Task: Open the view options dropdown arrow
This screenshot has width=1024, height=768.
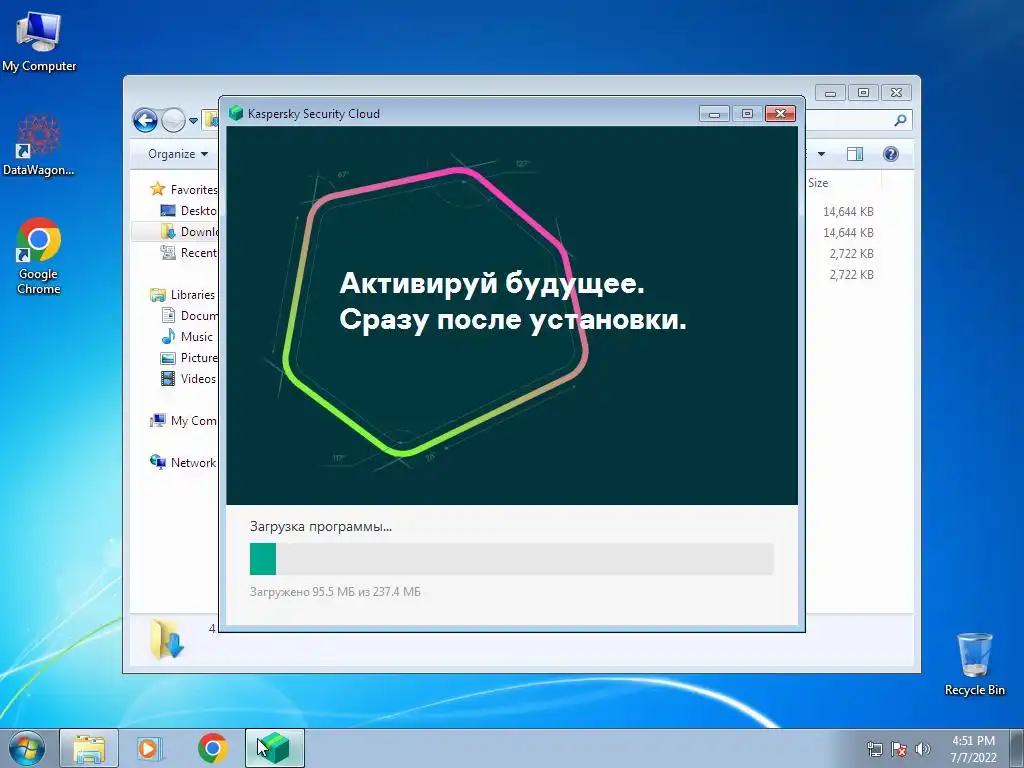Action: (822, 154)
